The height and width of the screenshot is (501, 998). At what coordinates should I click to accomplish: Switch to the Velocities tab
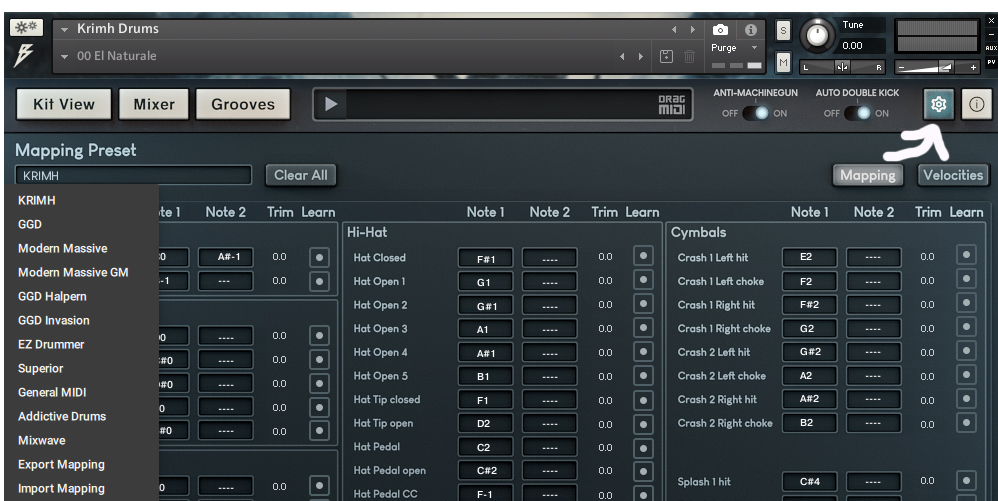953,175
